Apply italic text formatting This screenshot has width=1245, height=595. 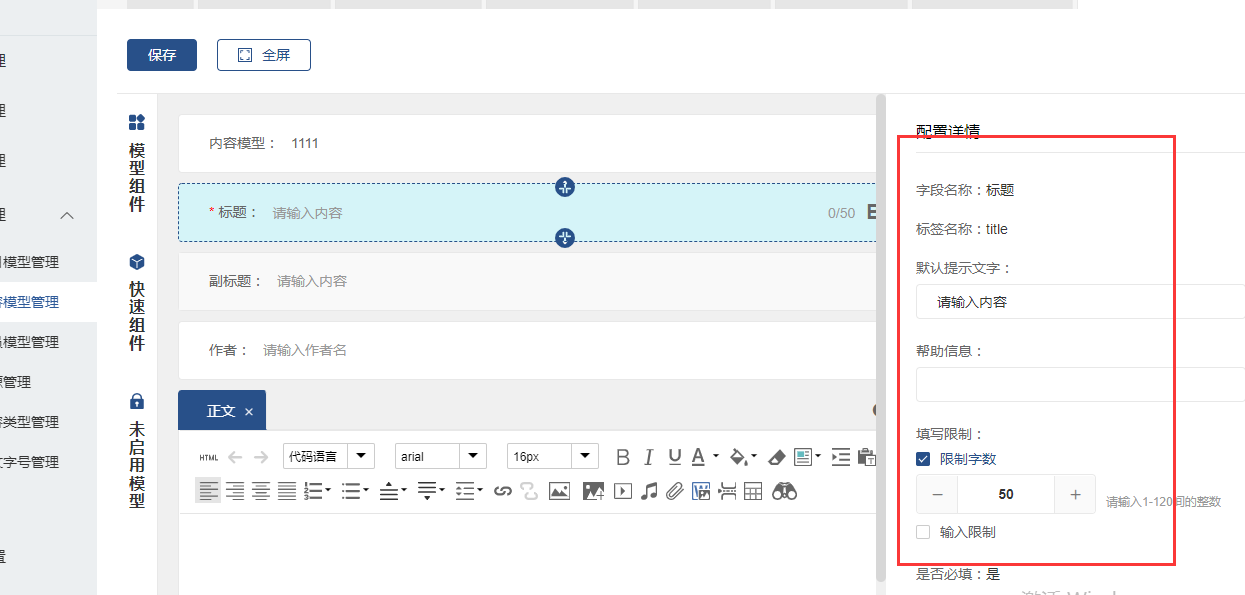click(x=649, y=457)
